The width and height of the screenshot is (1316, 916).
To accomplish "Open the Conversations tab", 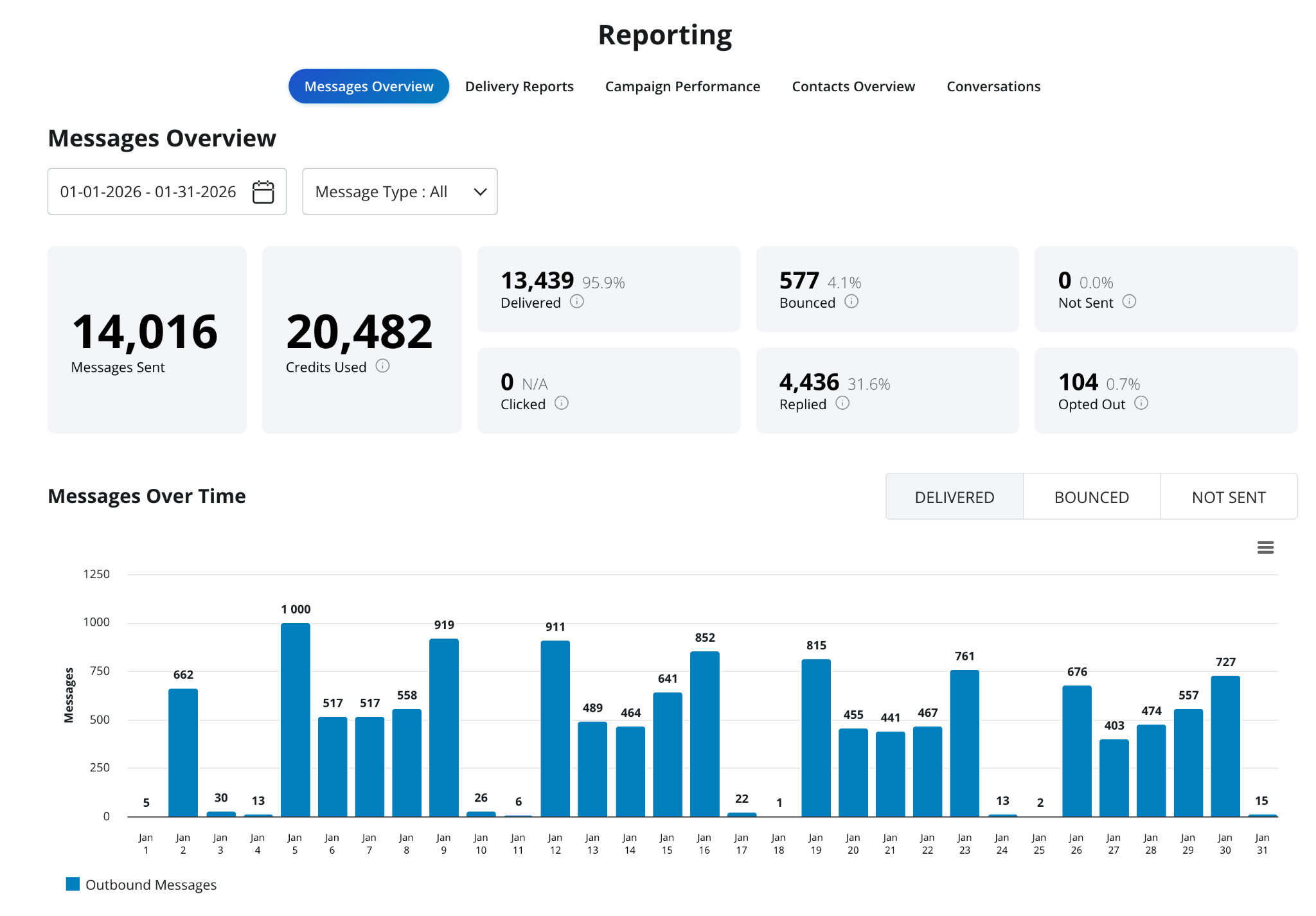I will pyautogui.click(x=993, y=86).
